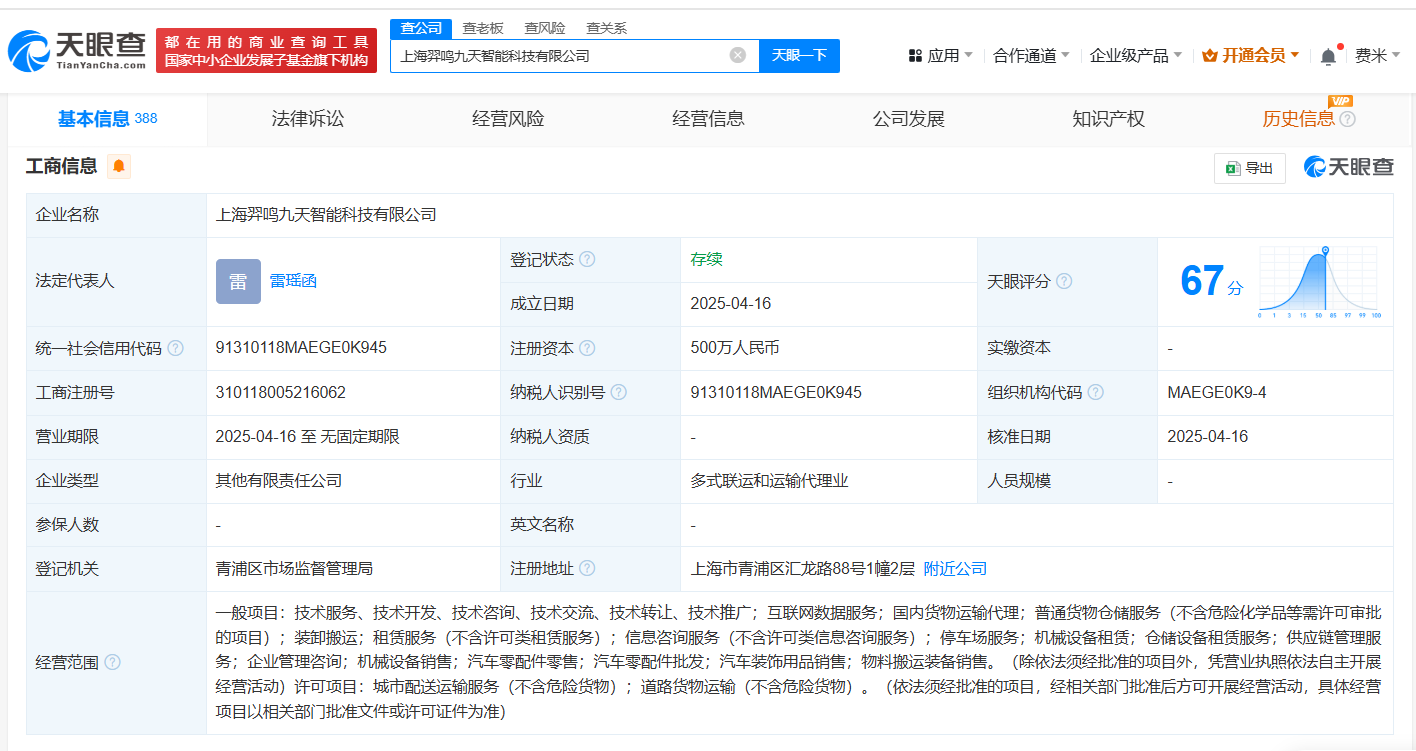Click the company name search input field

click(560, 56)
